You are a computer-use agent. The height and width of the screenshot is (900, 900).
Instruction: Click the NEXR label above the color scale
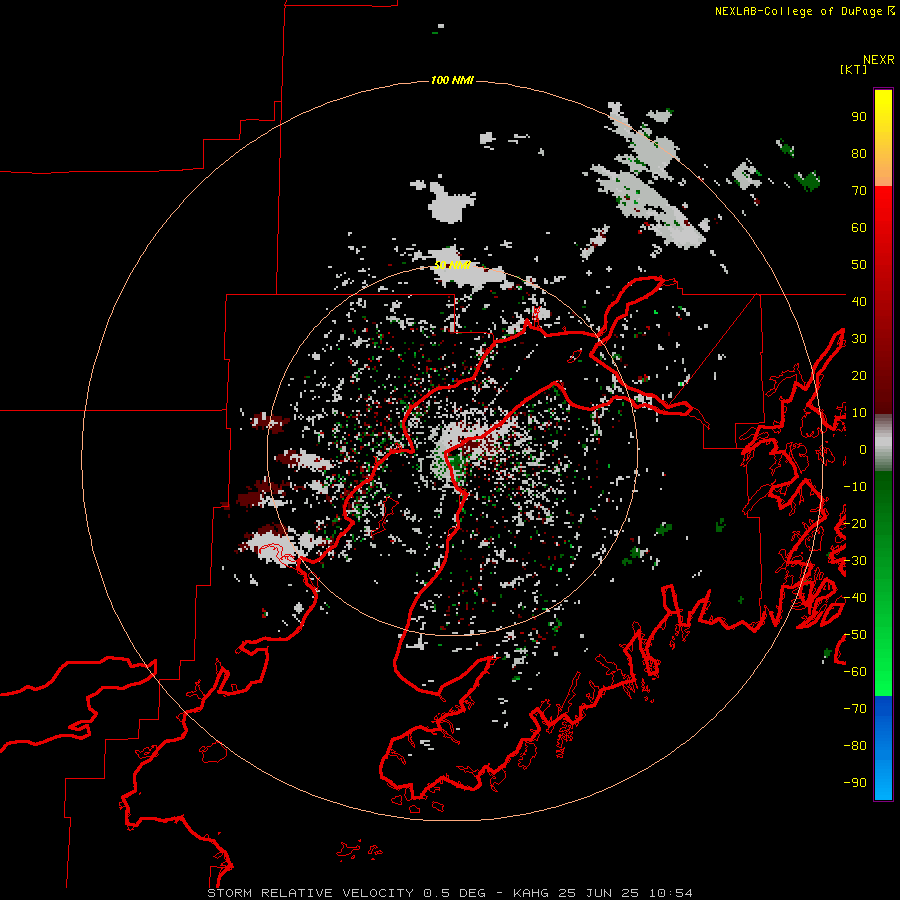click(878, 60)
